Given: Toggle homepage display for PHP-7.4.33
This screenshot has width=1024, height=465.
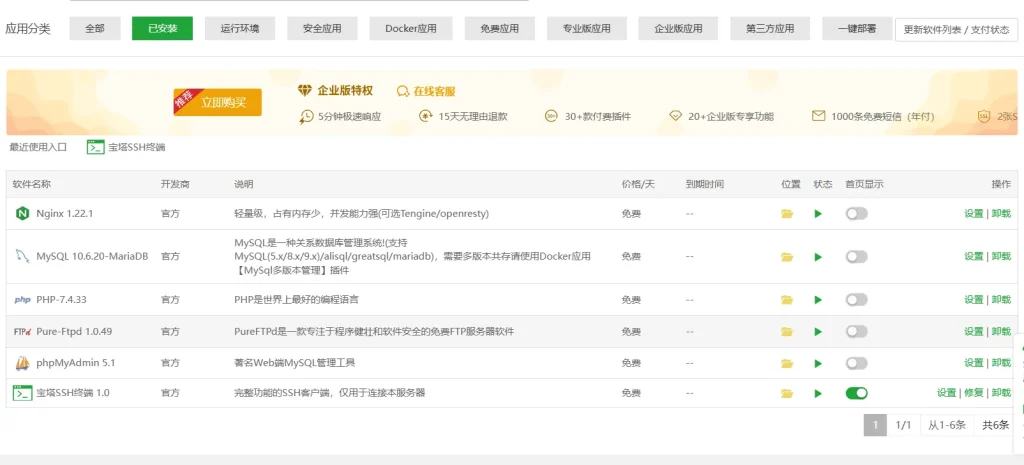Looking at the screenshot, I should click(856, 300).
